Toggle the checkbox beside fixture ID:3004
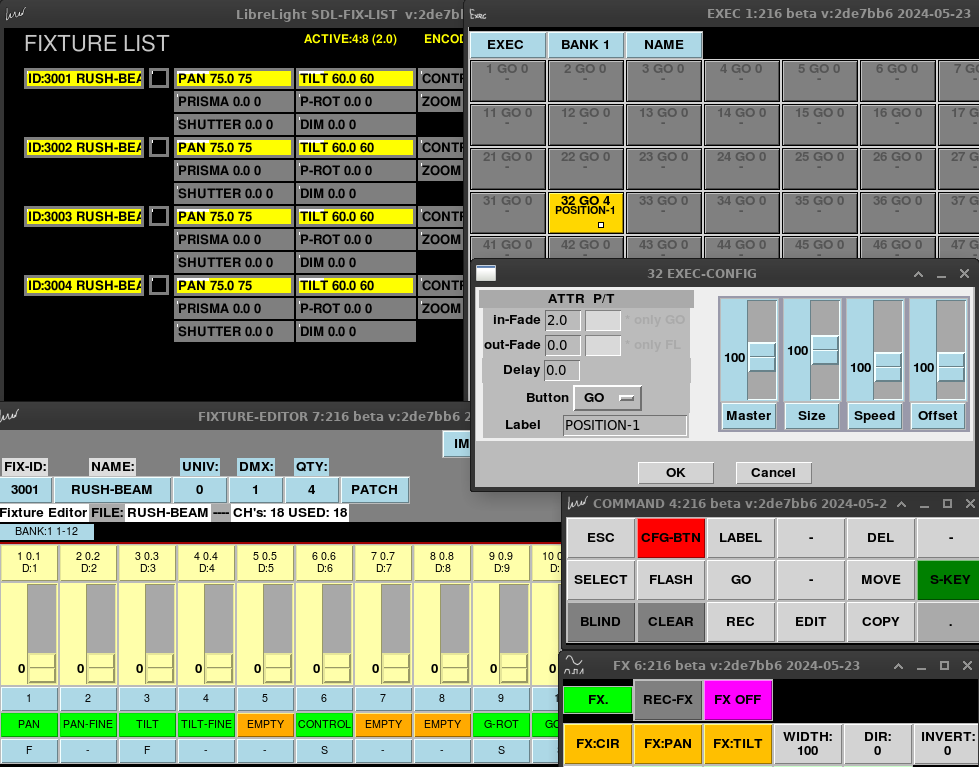 (159, 285)
